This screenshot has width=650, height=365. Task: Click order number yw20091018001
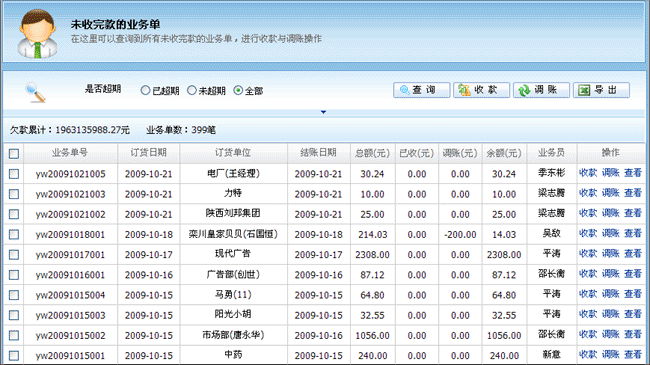70,235
